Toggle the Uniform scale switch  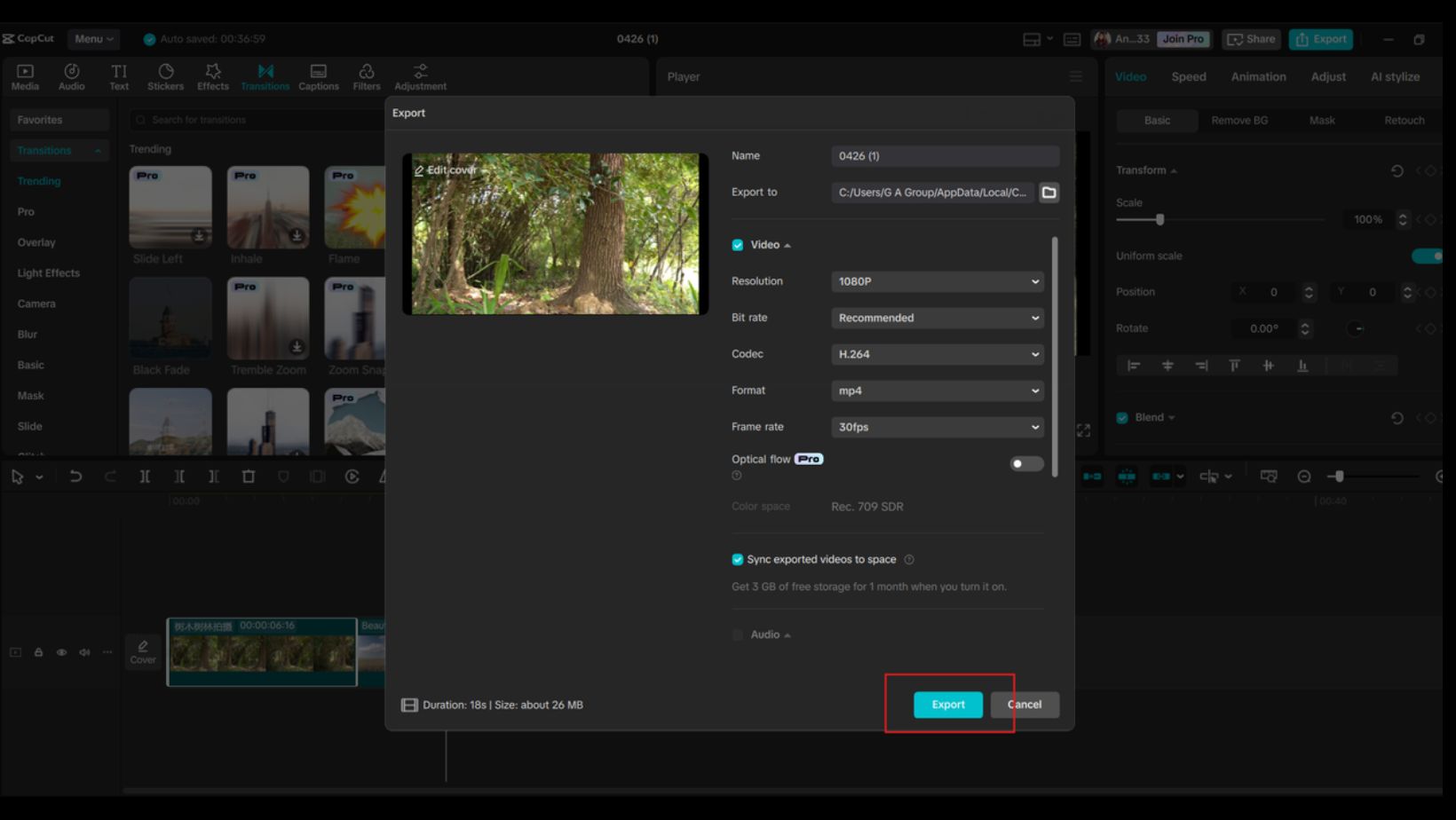click(1428, 256)
